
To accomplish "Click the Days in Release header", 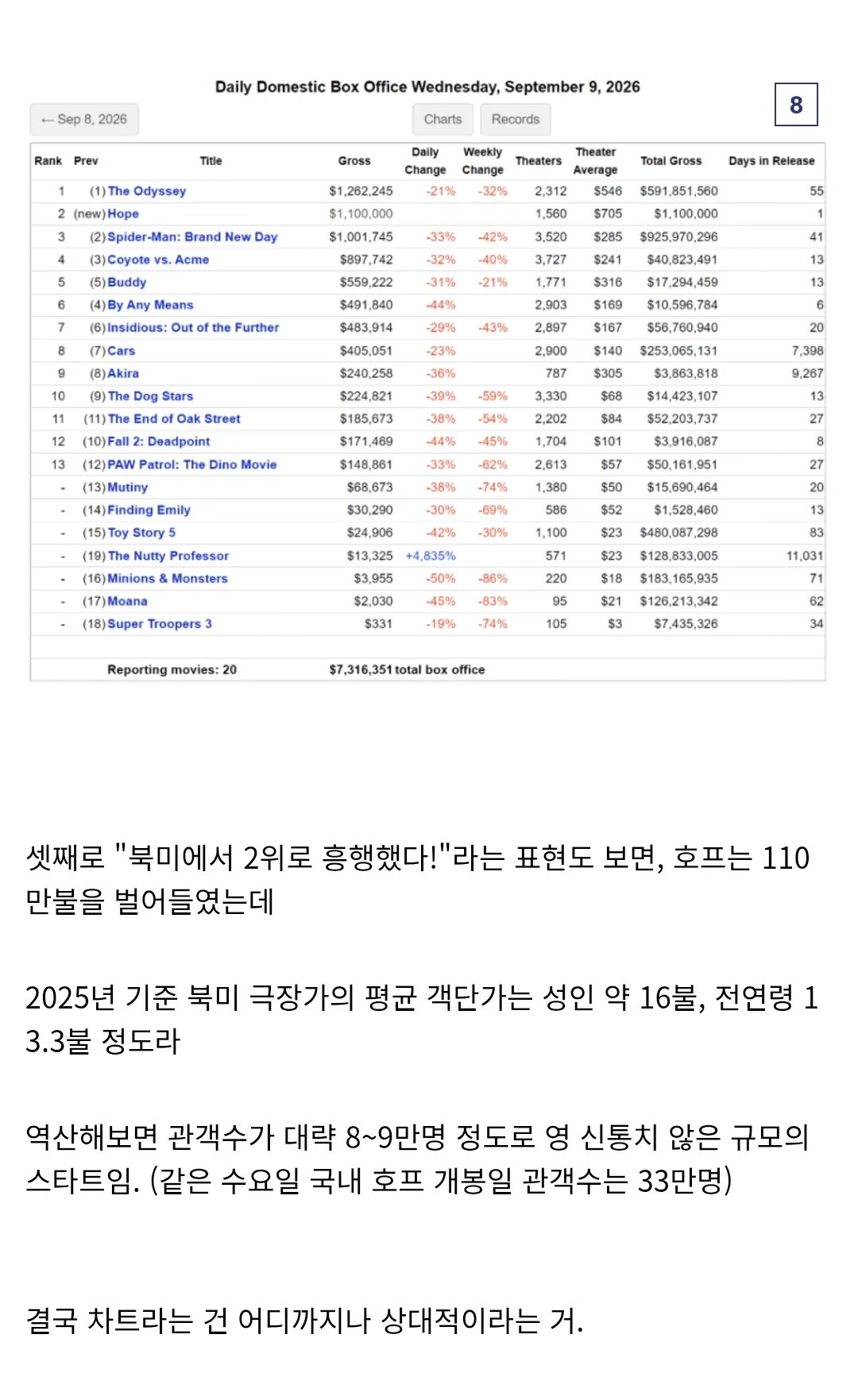I will tap(771, 160).
